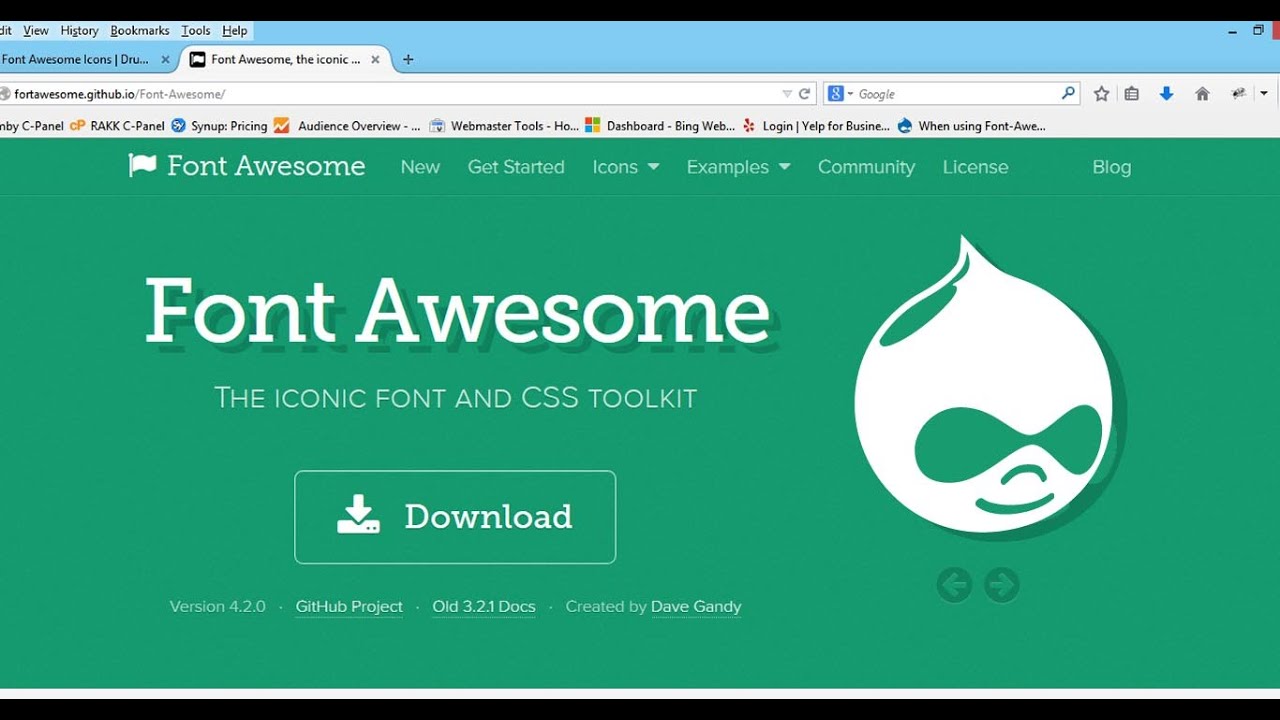
Task: Open the URL history dropdown arrow
Action: coord(787,94)
